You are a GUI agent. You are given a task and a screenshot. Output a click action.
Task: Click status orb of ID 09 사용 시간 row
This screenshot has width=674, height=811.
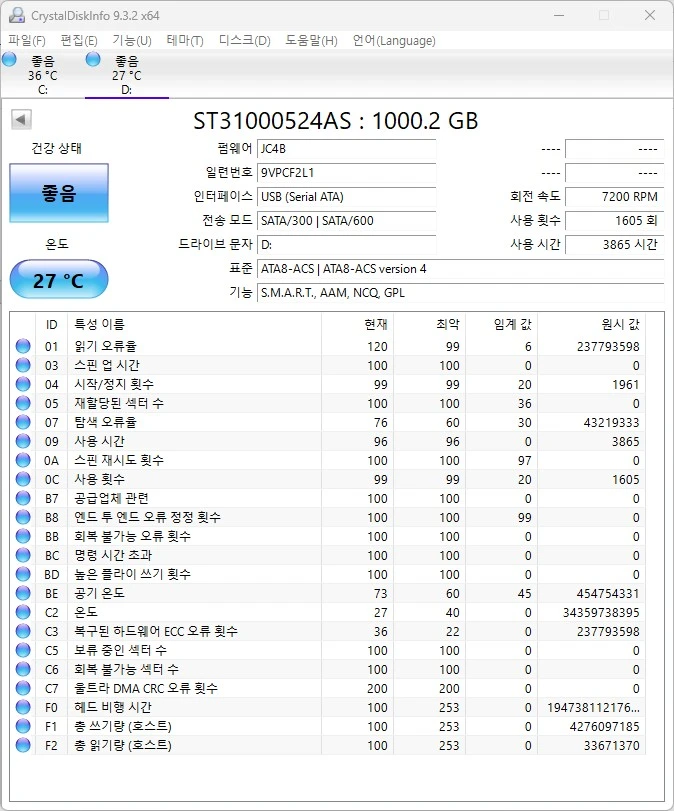(x=23, y=441)
